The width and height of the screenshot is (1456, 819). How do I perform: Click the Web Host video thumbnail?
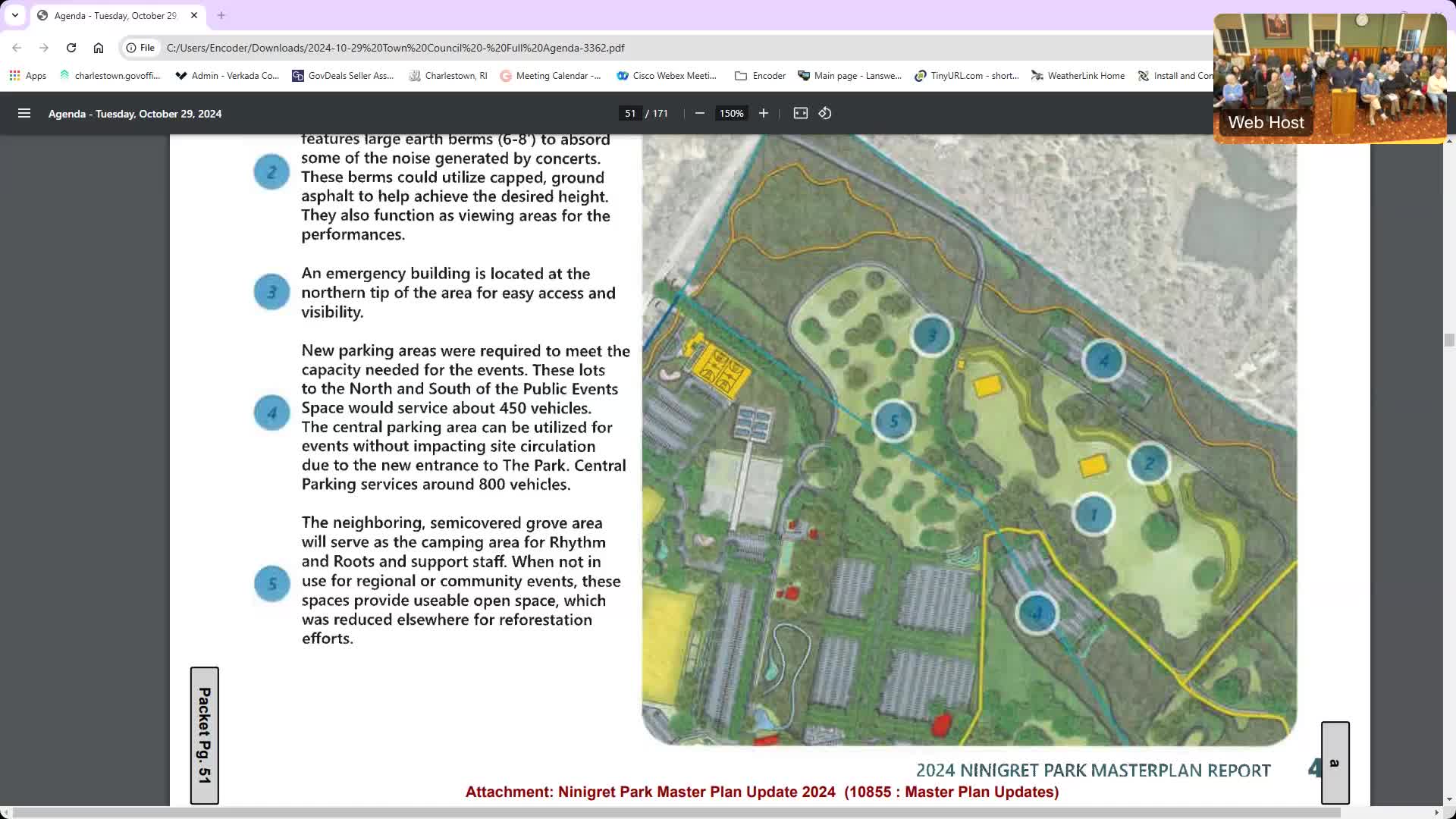click(1330, 78)
